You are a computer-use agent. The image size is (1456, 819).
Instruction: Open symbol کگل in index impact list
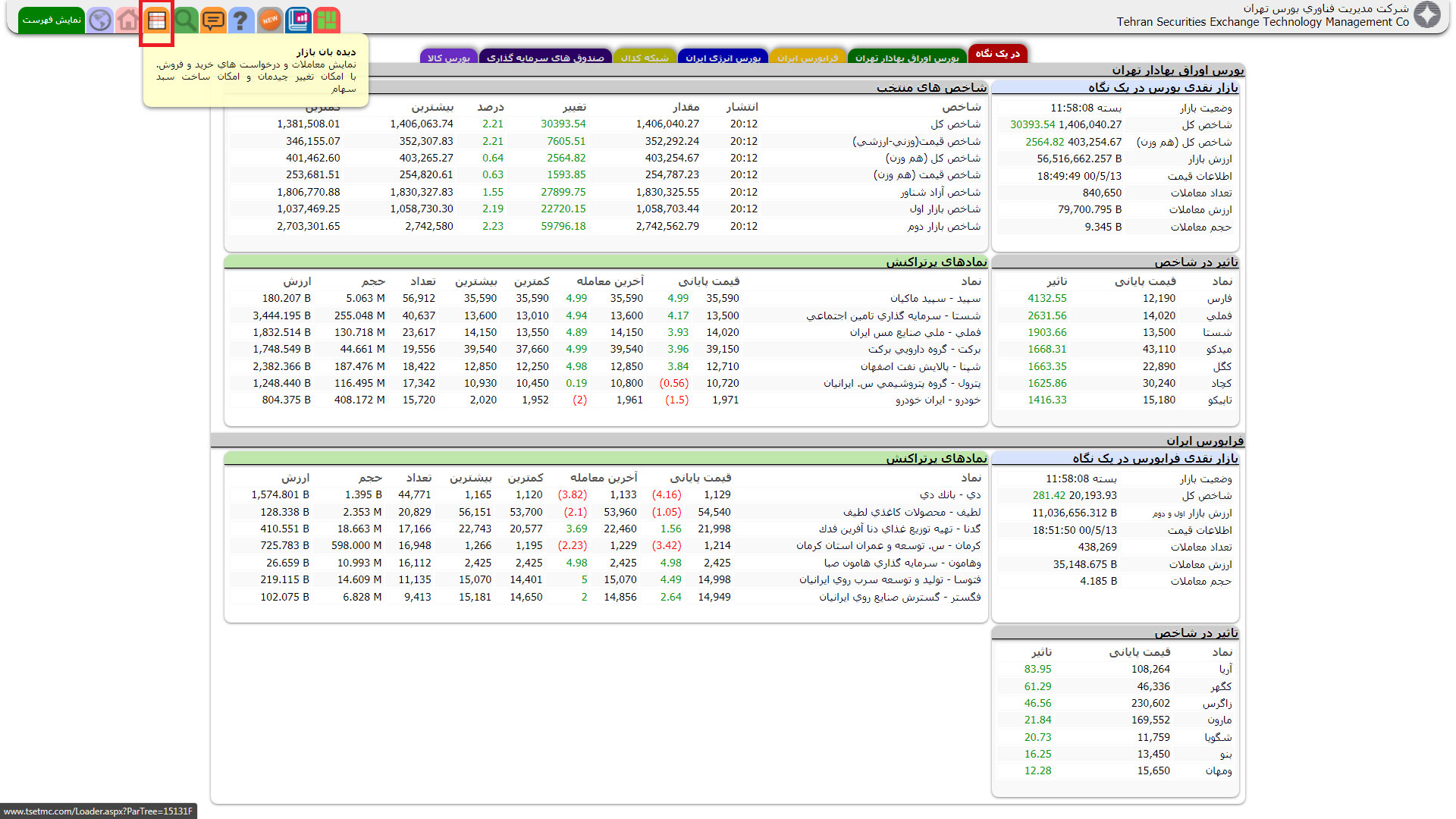click(1222, 366)
